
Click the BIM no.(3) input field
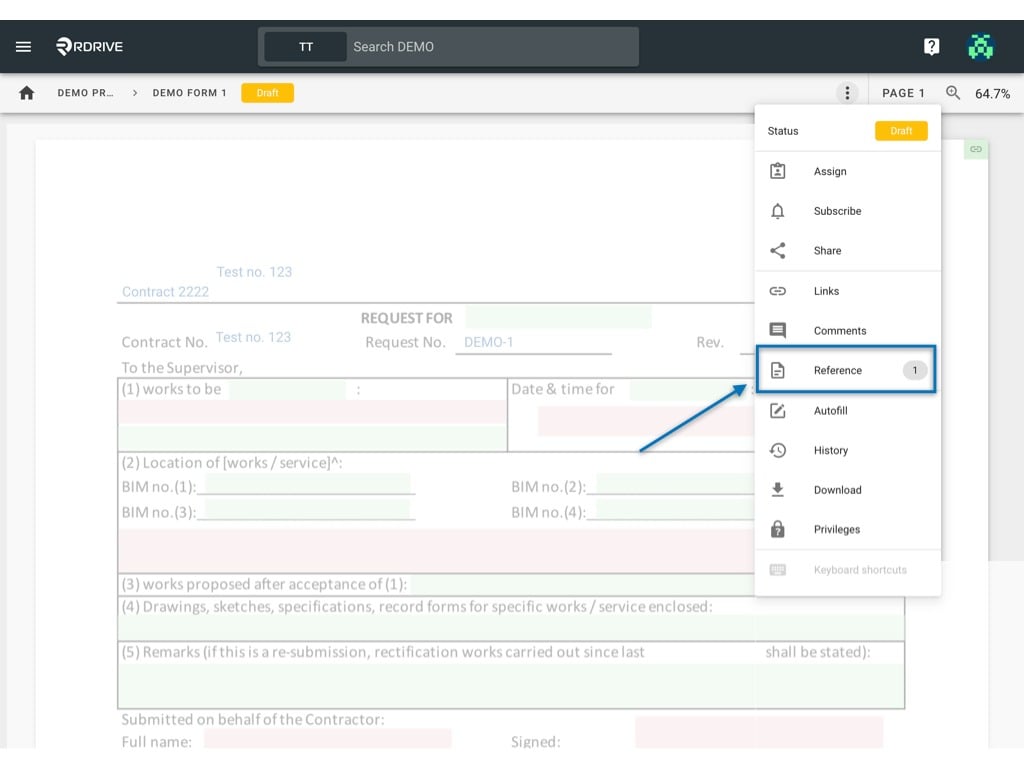coord(306,510)
